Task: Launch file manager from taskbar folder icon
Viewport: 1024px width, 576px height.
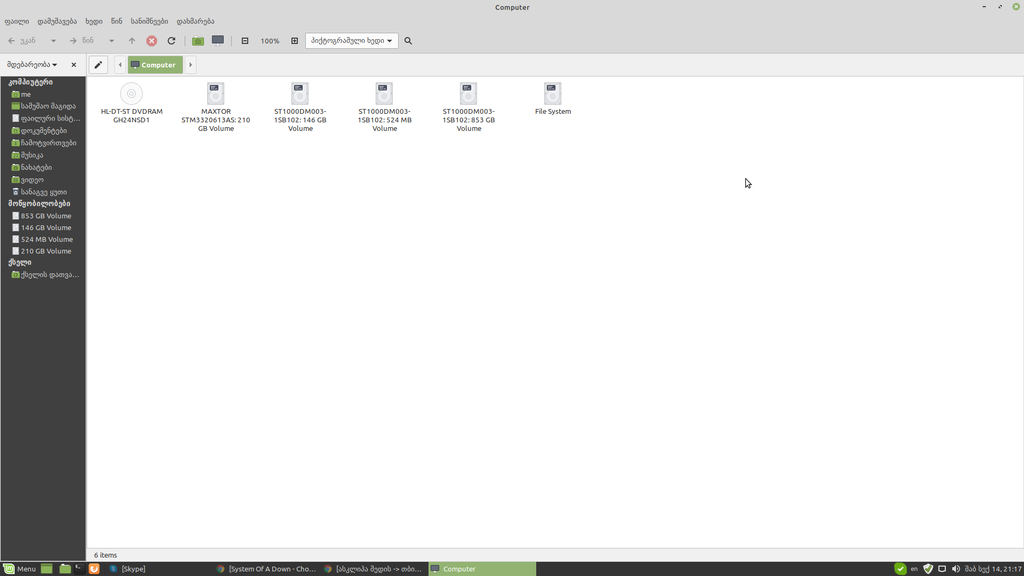Action: coord(65,569)
